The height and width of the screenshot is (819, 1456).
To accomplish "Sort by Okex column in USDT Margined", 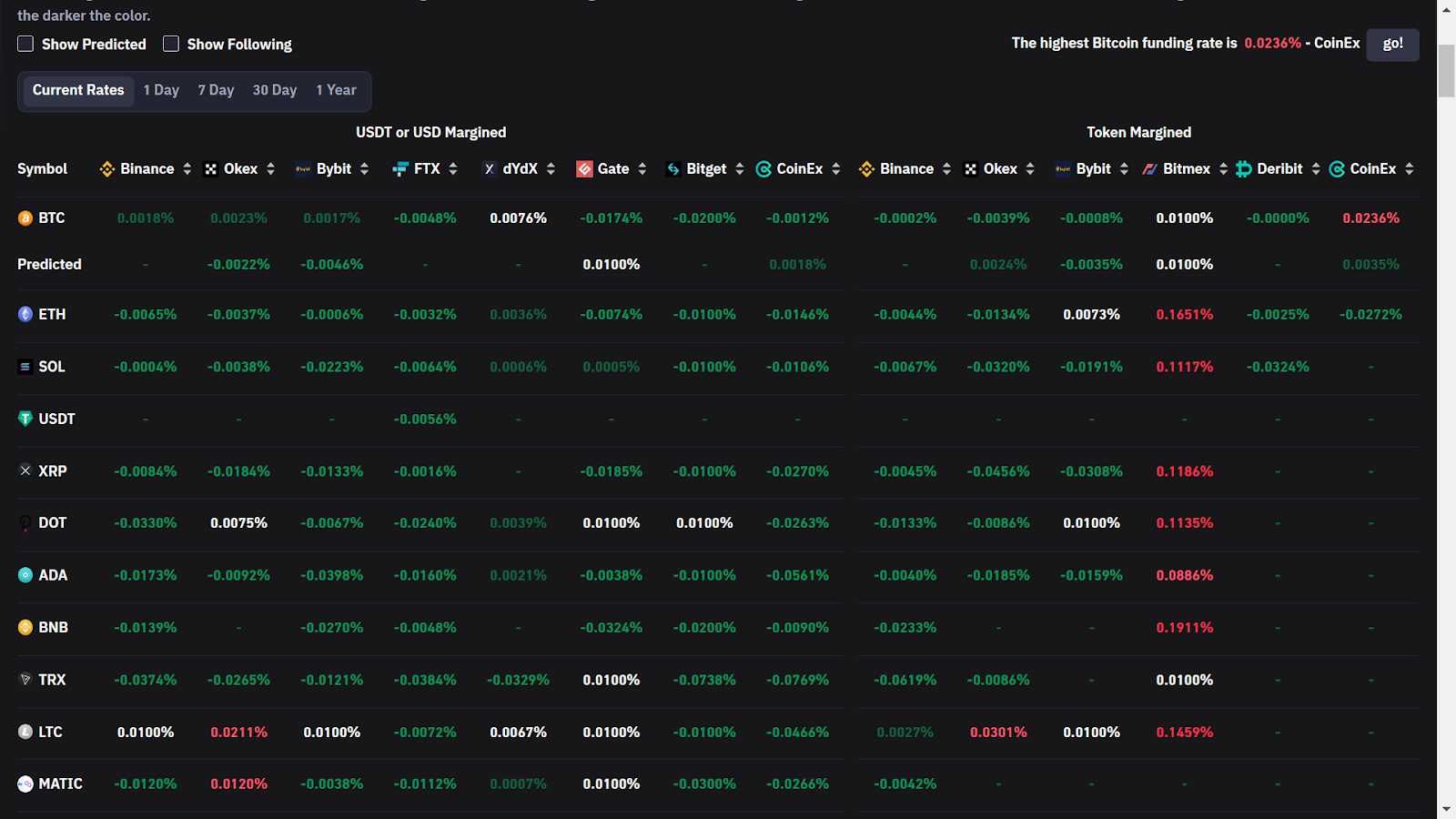I will (270, 169).
